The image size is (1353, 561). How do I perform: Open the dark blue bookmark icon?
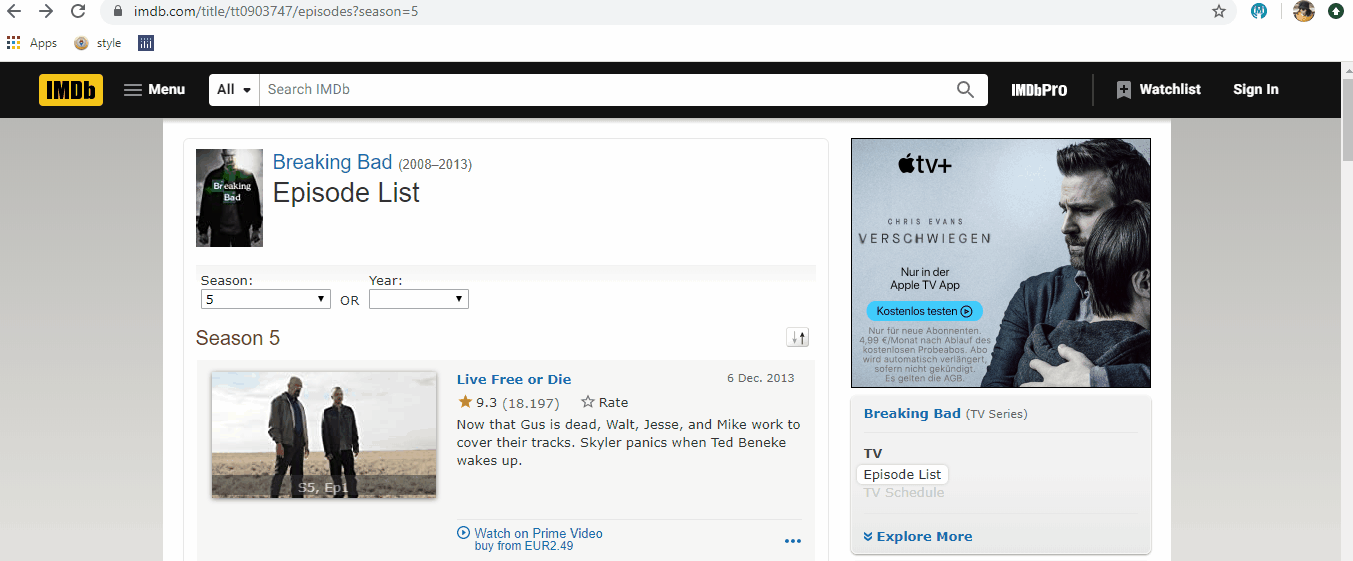[146, 43]
